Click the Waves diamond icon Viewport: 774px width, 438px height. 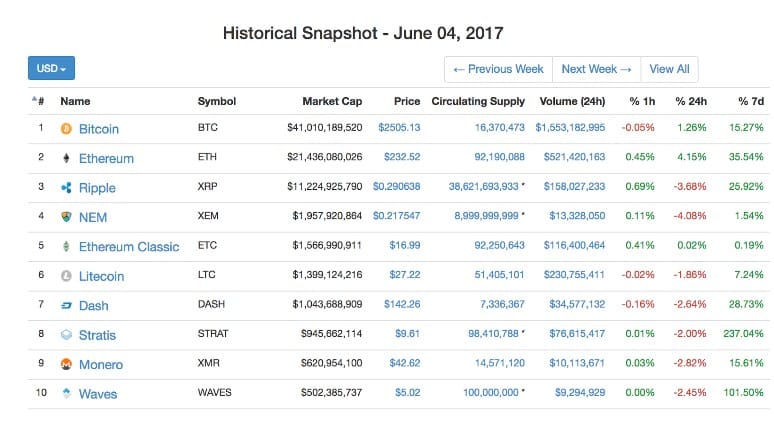coord(66,394)
